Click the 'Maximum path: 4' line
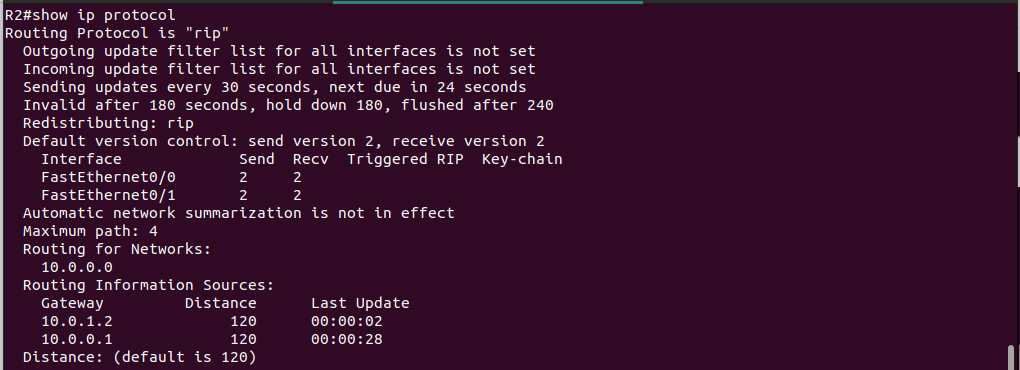The width and height of the screenshot is (1020, 370). point(90,231)
